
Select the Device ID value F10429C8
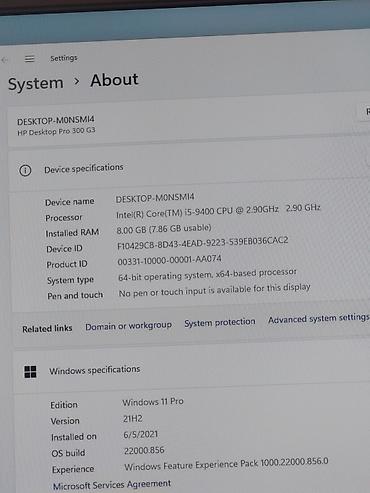coord(203,243)
